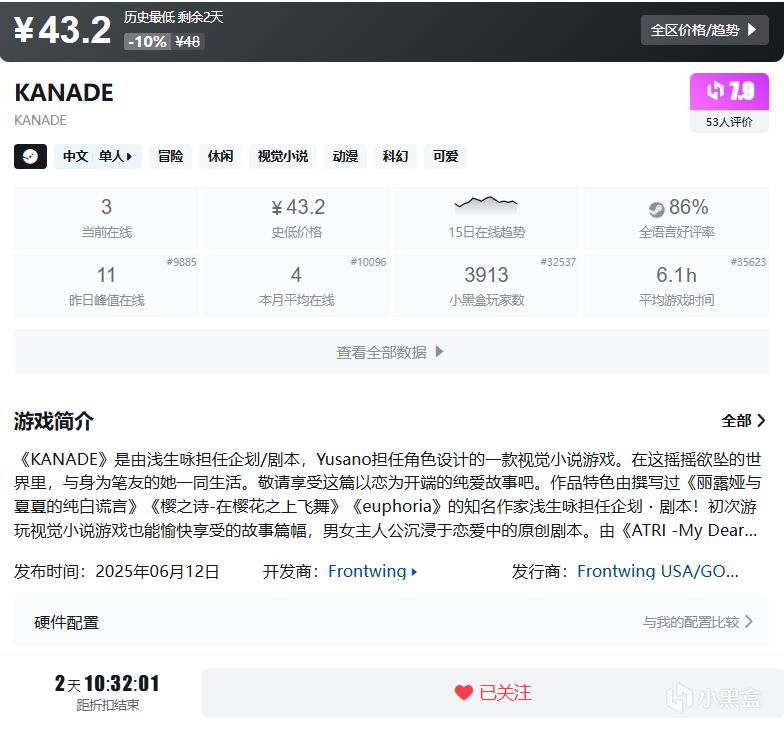Click the 历史最低 剩余2天 label
Viewport: 784px width, 730px height.
[x=174, y=17]
